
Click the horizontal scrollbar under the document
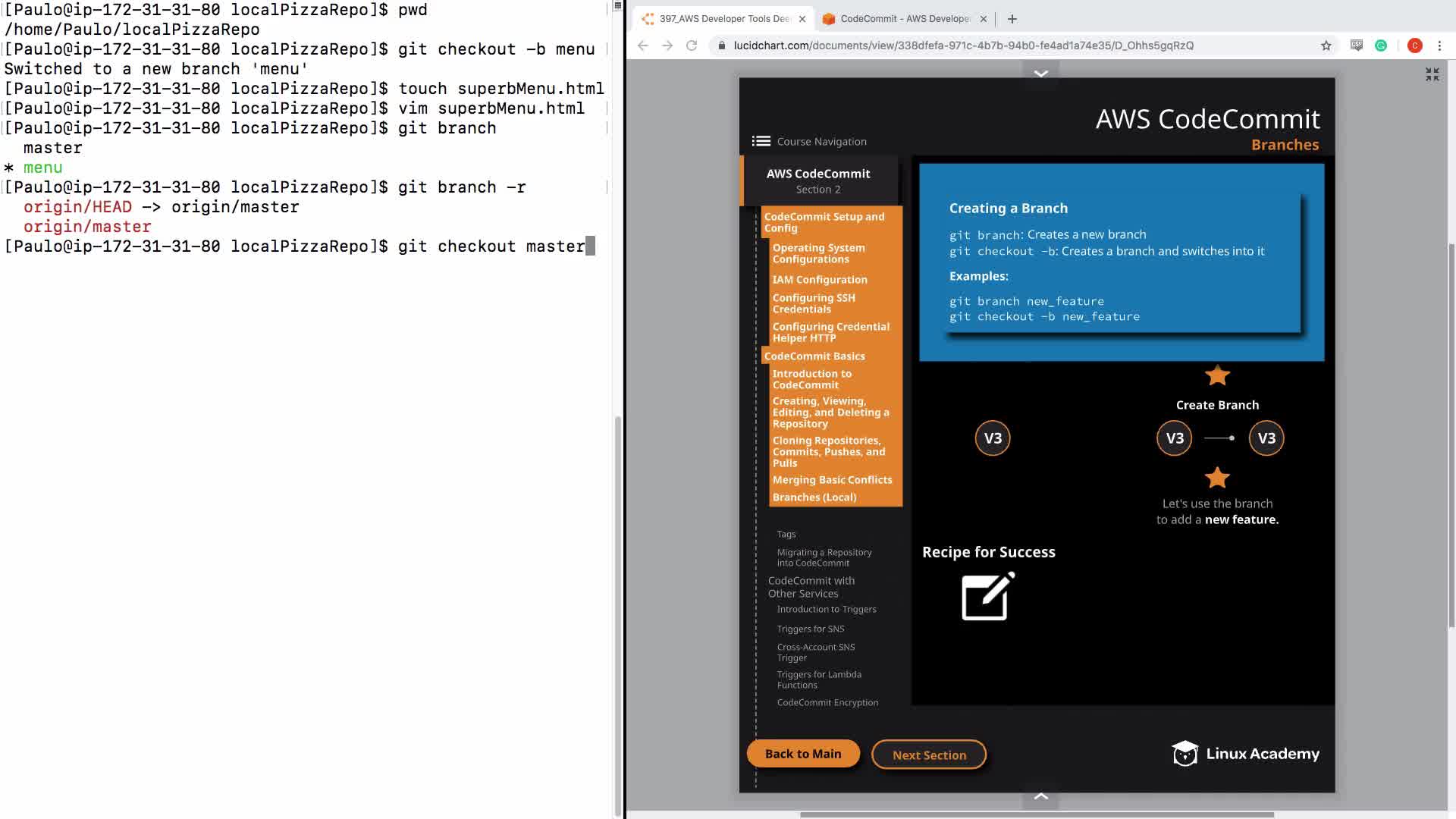pyautogui.click(x=1036, y=814)
